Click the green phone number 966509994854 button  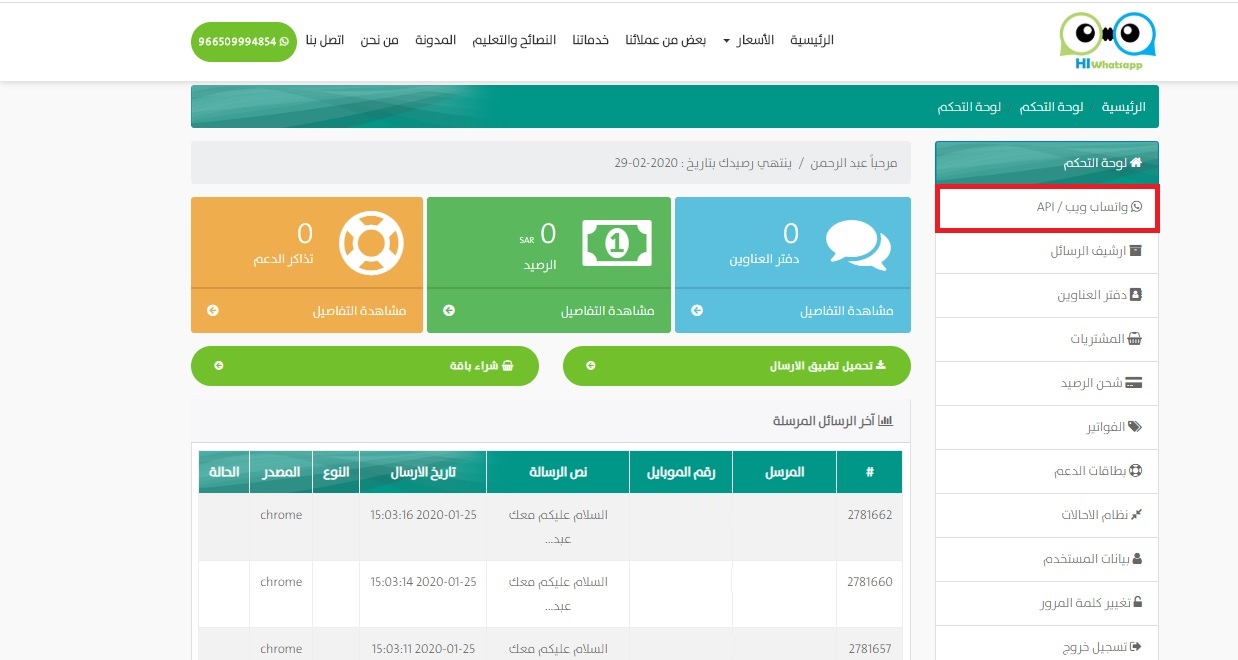click(x=243, y=42)
